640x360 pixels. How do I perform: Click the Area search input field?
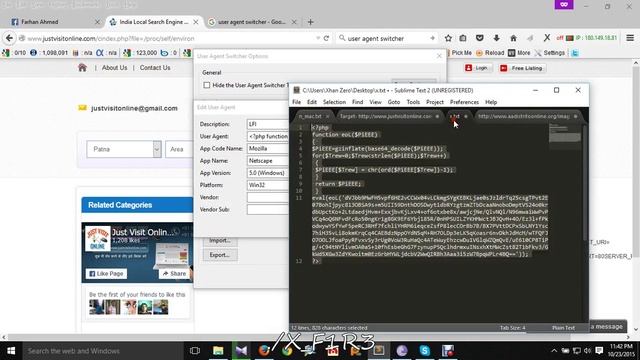coord(179,149)
